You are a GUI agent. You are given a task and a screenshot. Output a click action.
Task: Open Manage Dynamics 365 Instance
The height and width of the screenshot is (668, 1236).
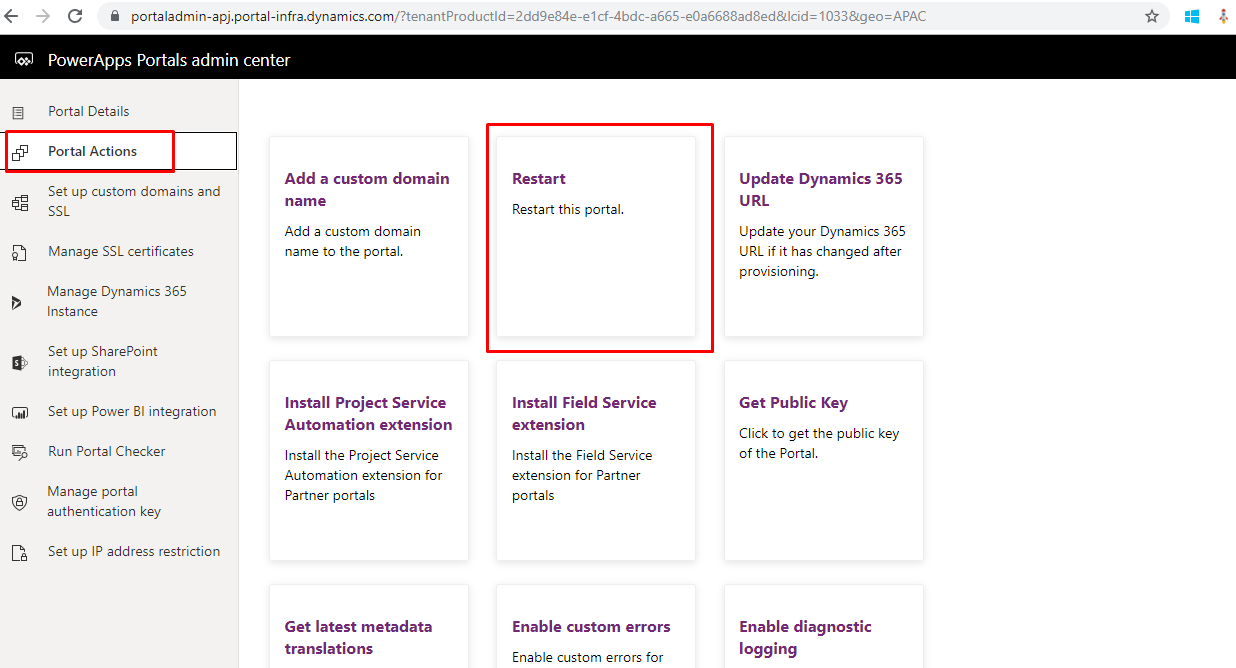(x=119, y=301)
